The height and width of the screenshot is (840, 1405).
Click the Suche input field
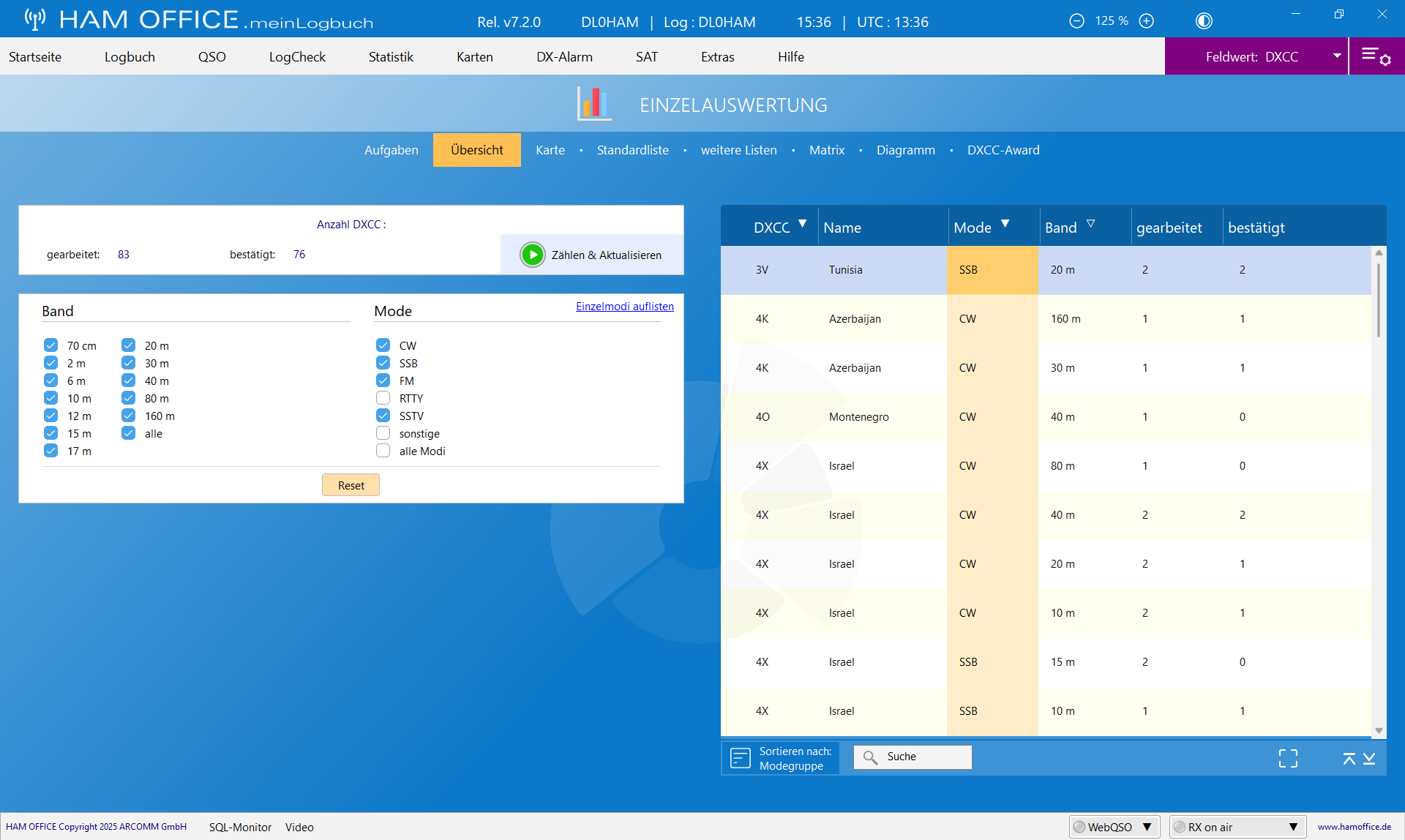point(913,757)
